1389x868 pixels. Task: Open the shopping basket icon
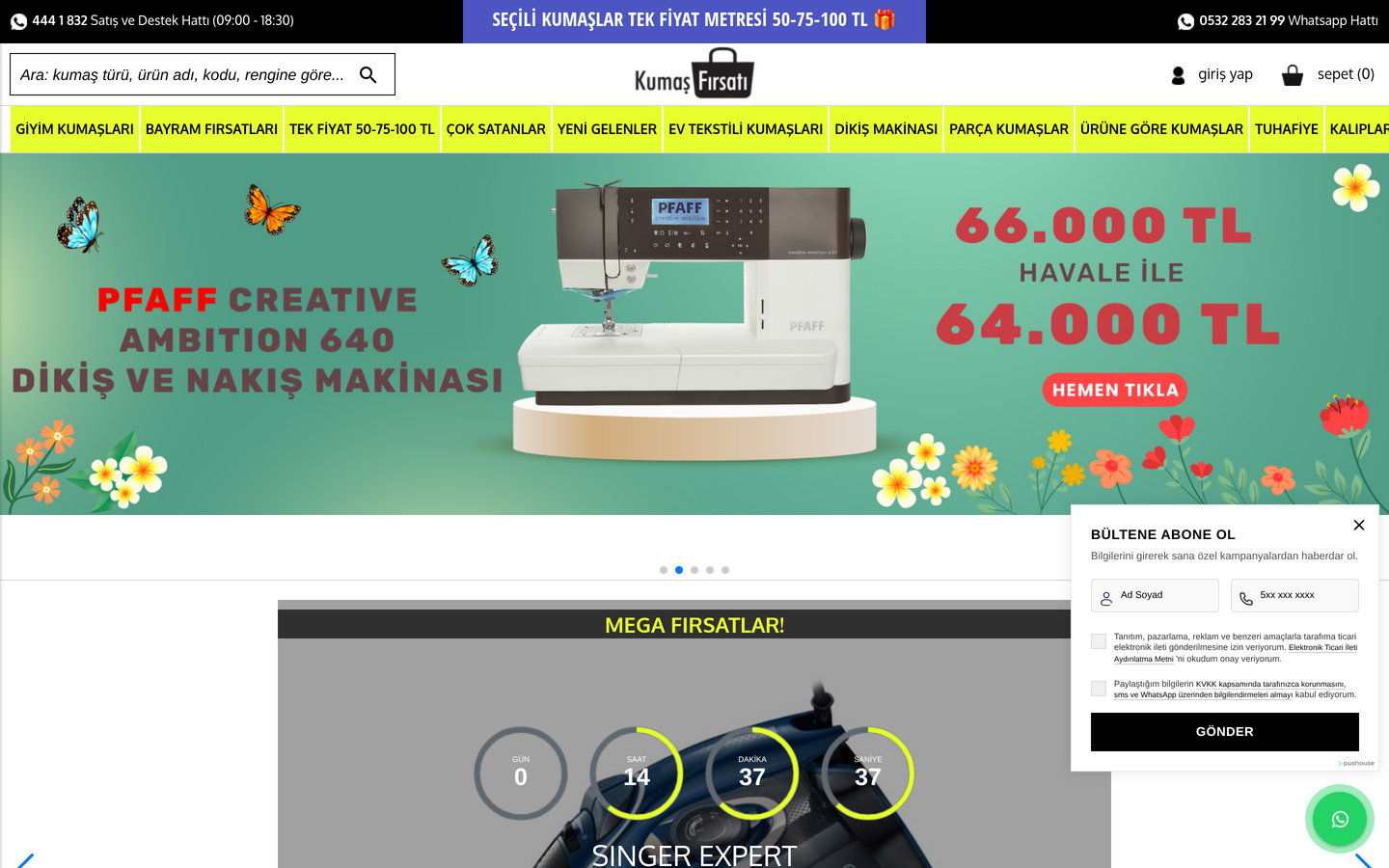1293,74
